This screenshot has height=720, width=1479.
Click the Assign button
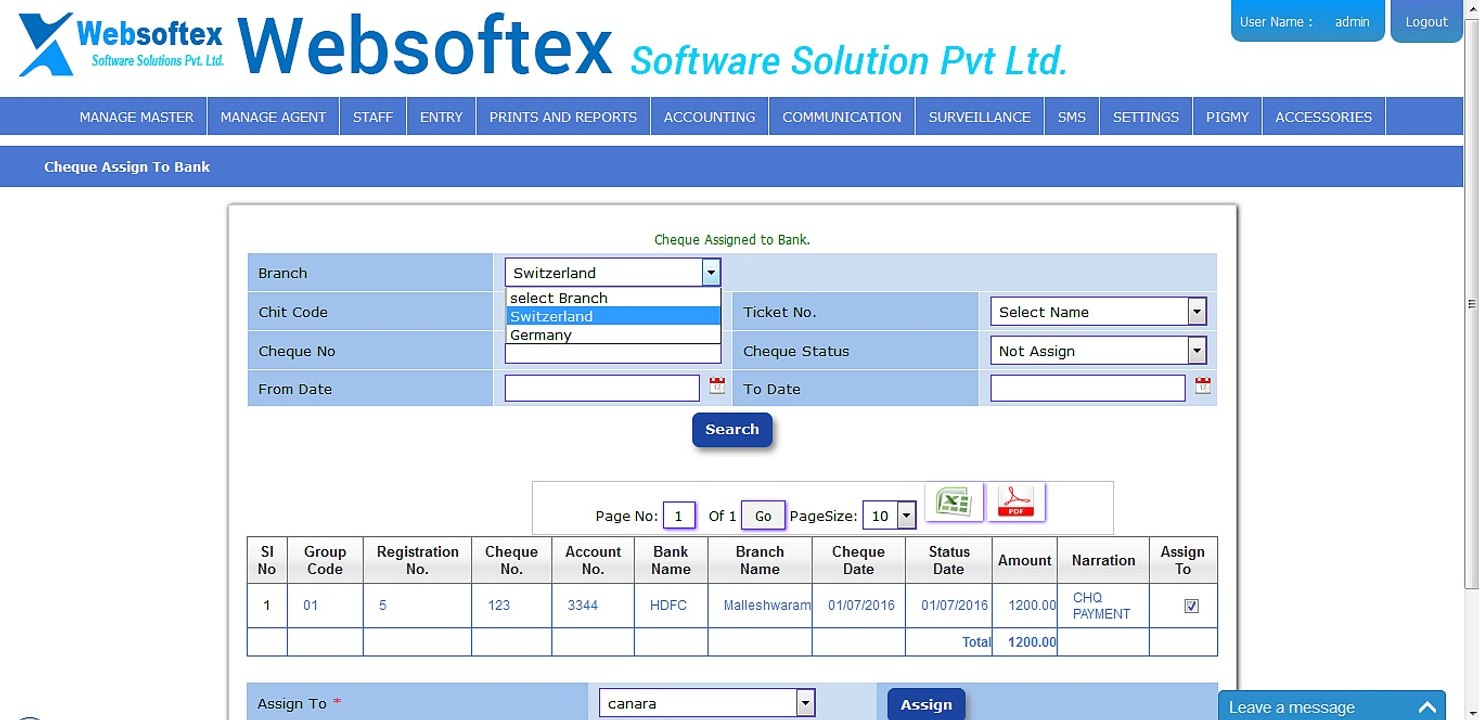click(926, 704)
